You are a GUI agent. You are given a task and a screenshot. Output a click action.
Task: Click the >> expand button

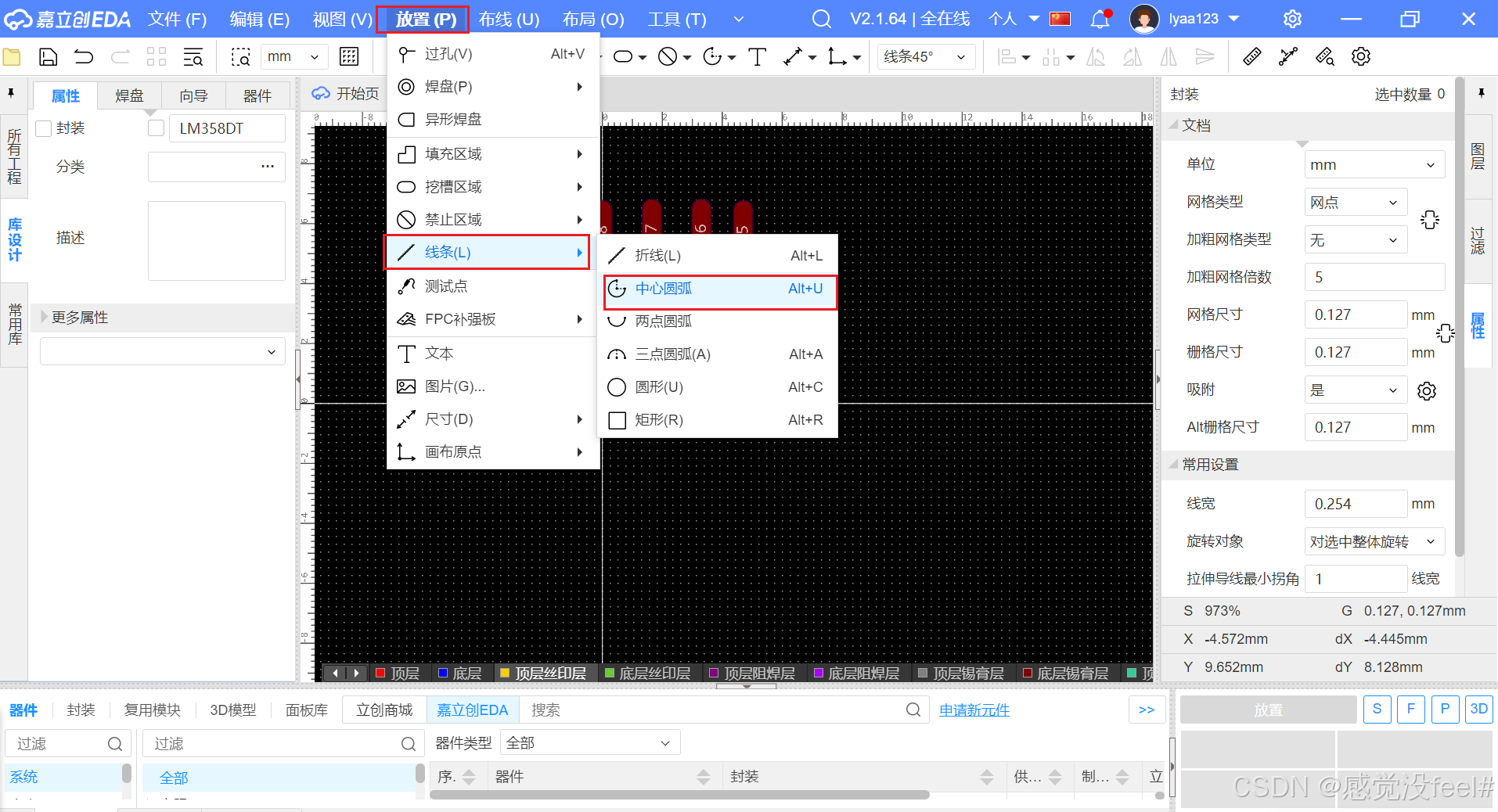[x=1147, y=710]
